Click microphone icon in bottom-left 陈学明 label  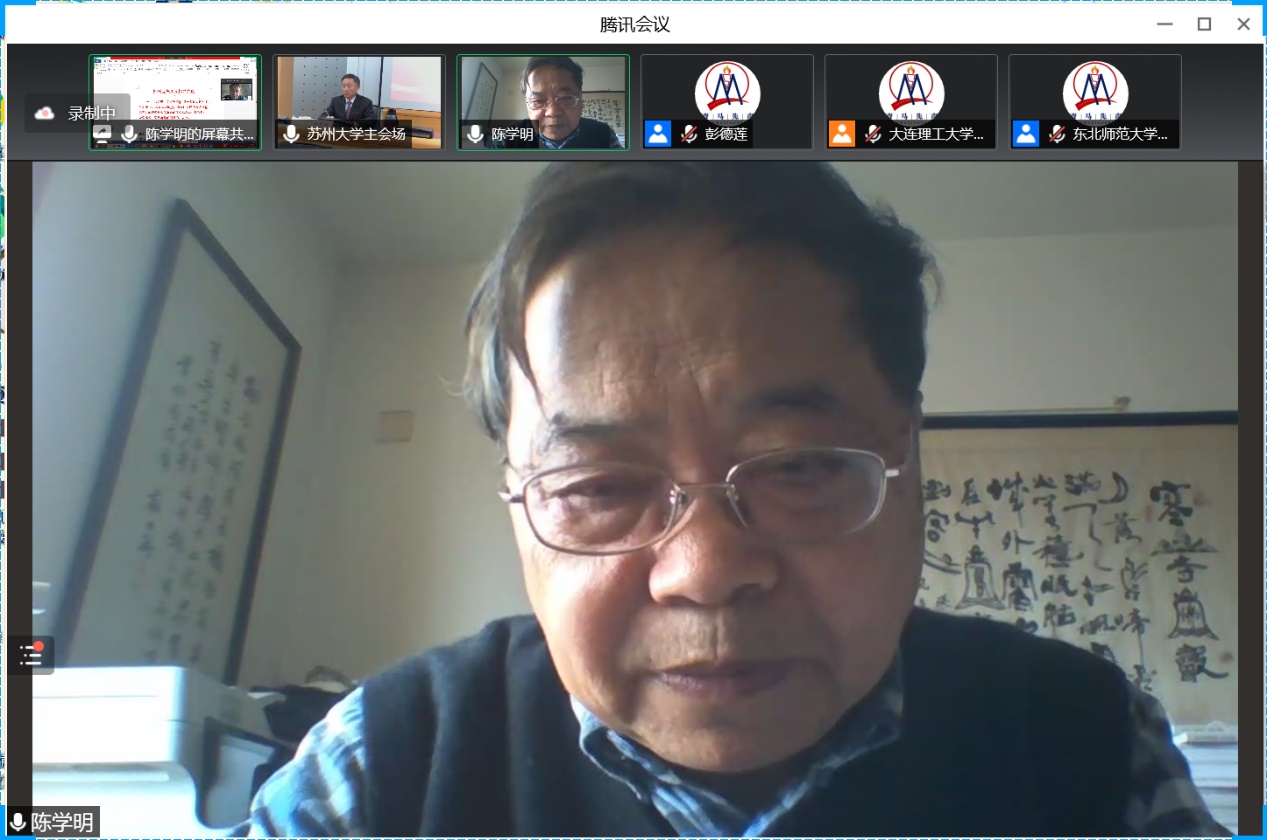tap(18, 823)
